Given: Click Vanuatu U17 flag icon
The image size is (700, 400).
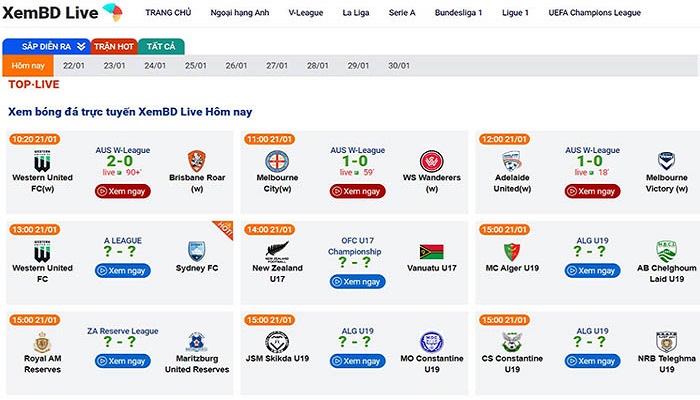Looking at the screenshot, I should 432,252.
